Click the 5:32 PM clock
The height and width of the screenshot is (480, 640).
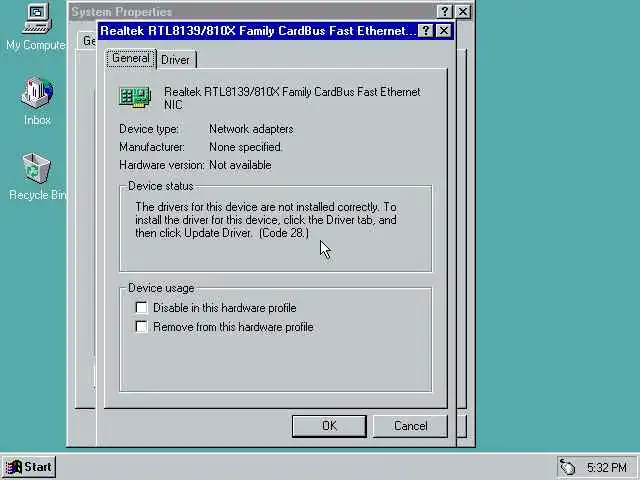click(607, 467)
